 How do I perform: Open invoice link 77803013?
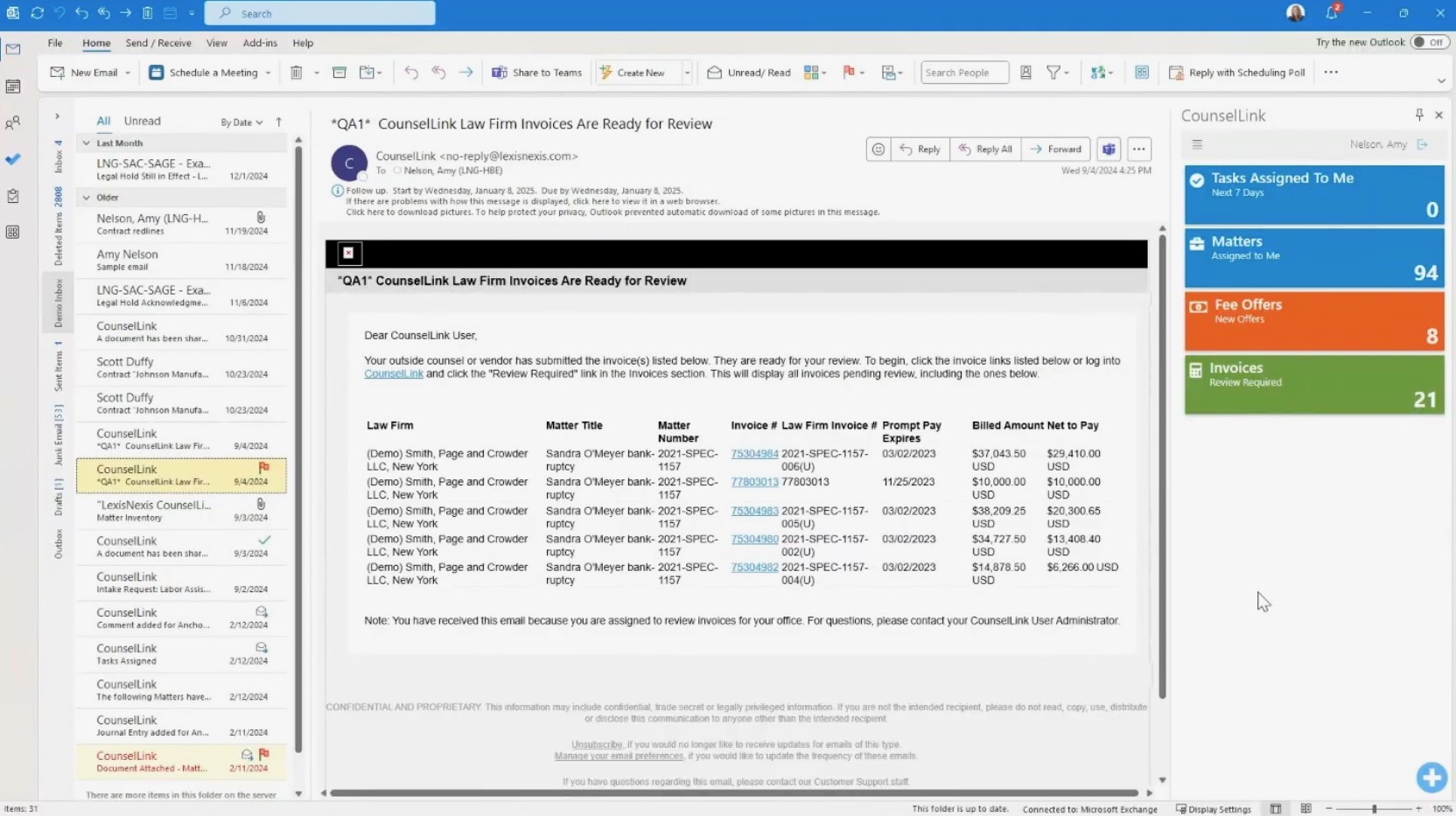[x=754, y=482]
